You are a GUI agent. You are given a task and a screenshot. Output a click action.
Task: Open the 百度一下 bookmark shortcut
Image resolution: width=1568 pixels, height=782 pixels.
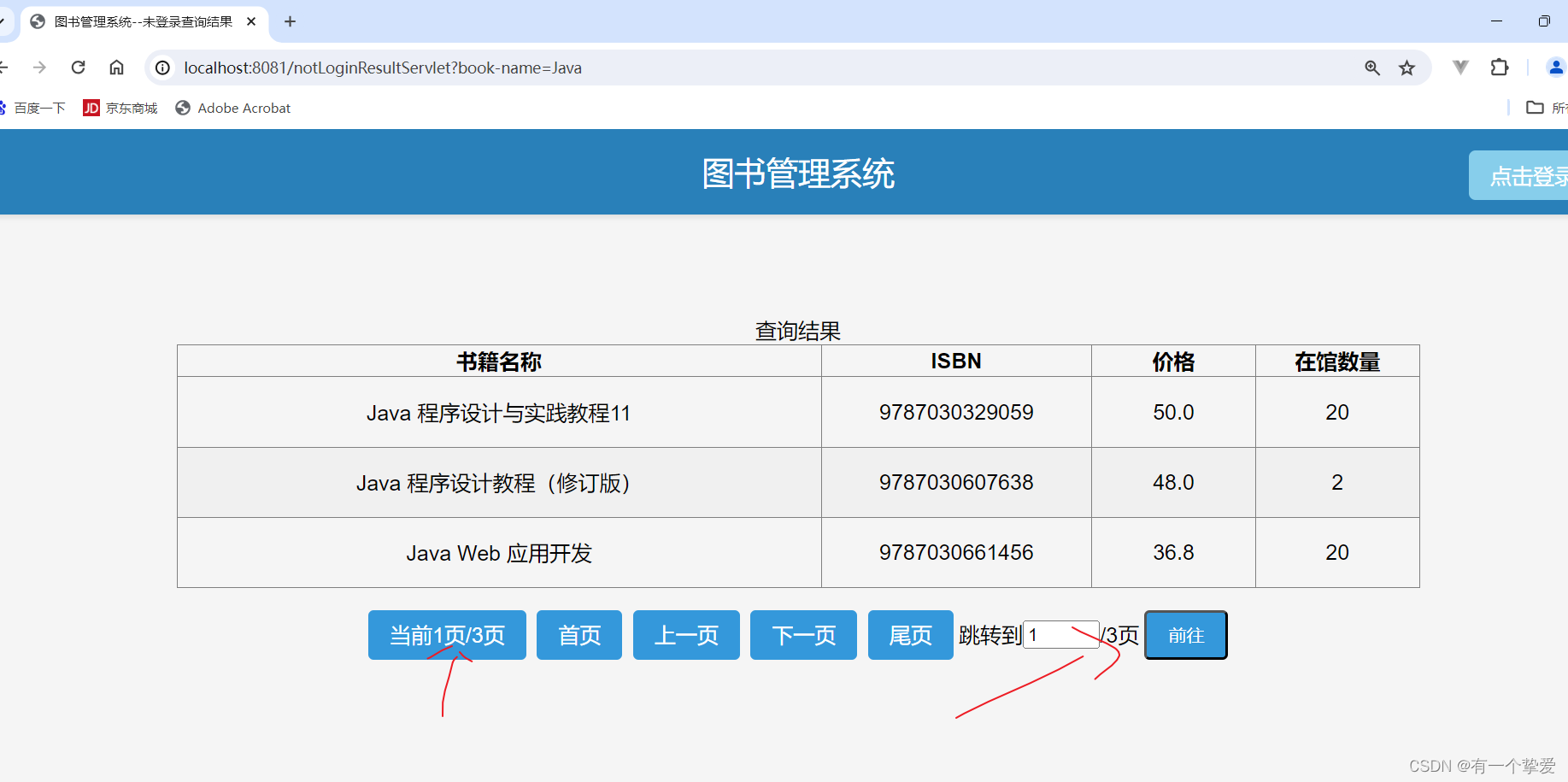click(34, 108)
